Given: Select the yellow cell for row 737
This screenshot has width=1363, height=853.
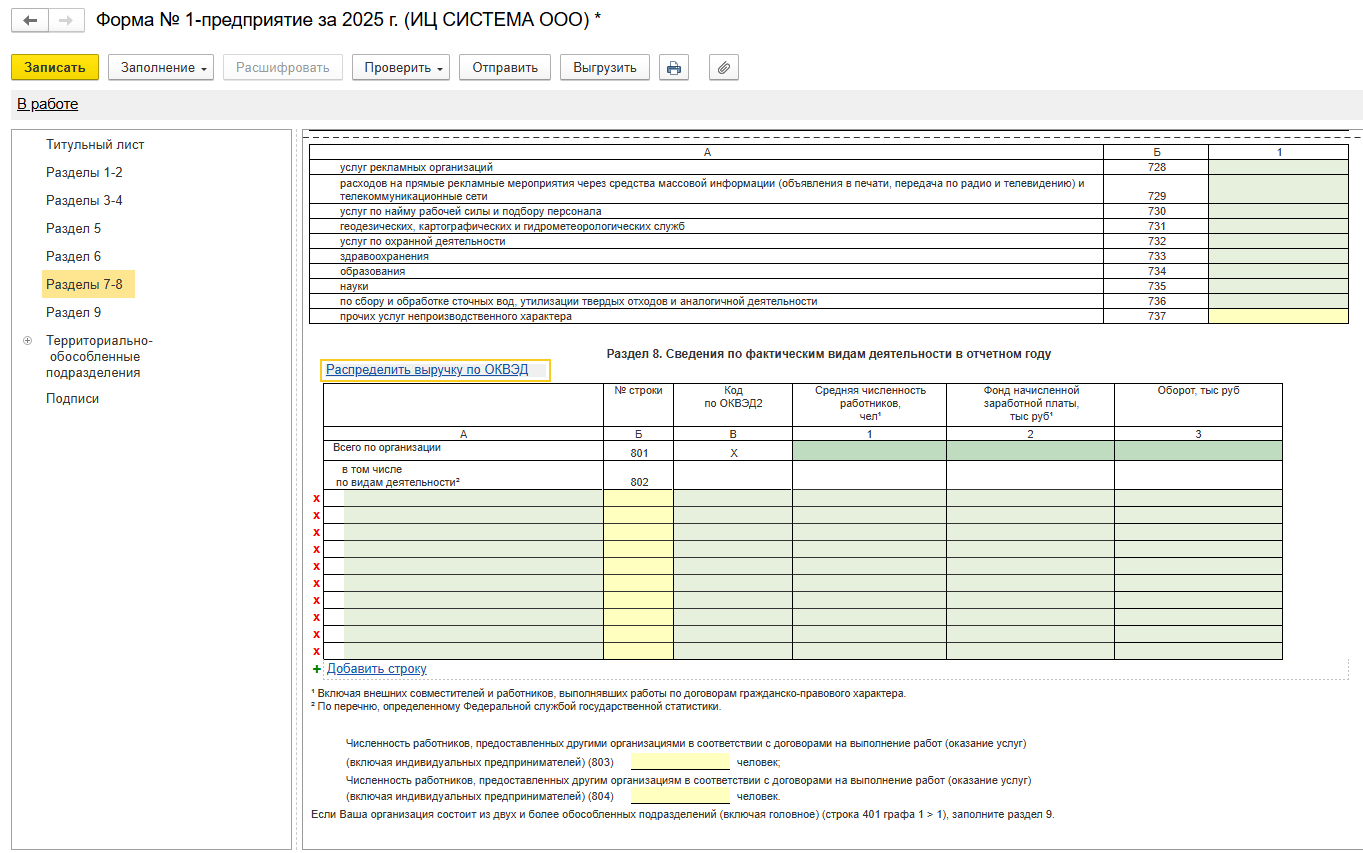Looking at the screenshot, I should 1278,317.
